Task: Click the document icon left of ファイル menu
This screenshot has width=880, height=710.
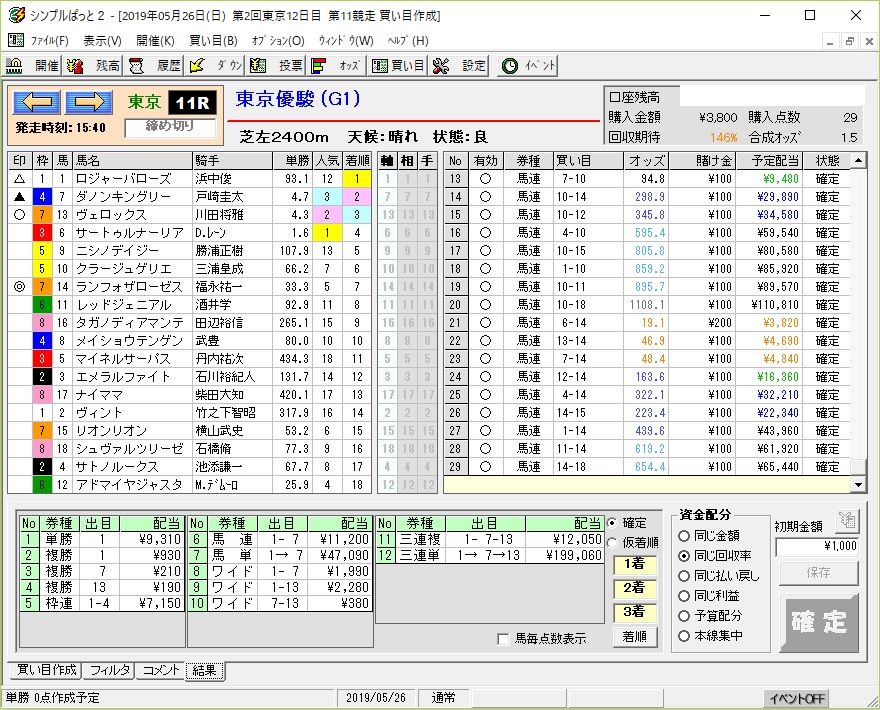Action: (16, 40)
